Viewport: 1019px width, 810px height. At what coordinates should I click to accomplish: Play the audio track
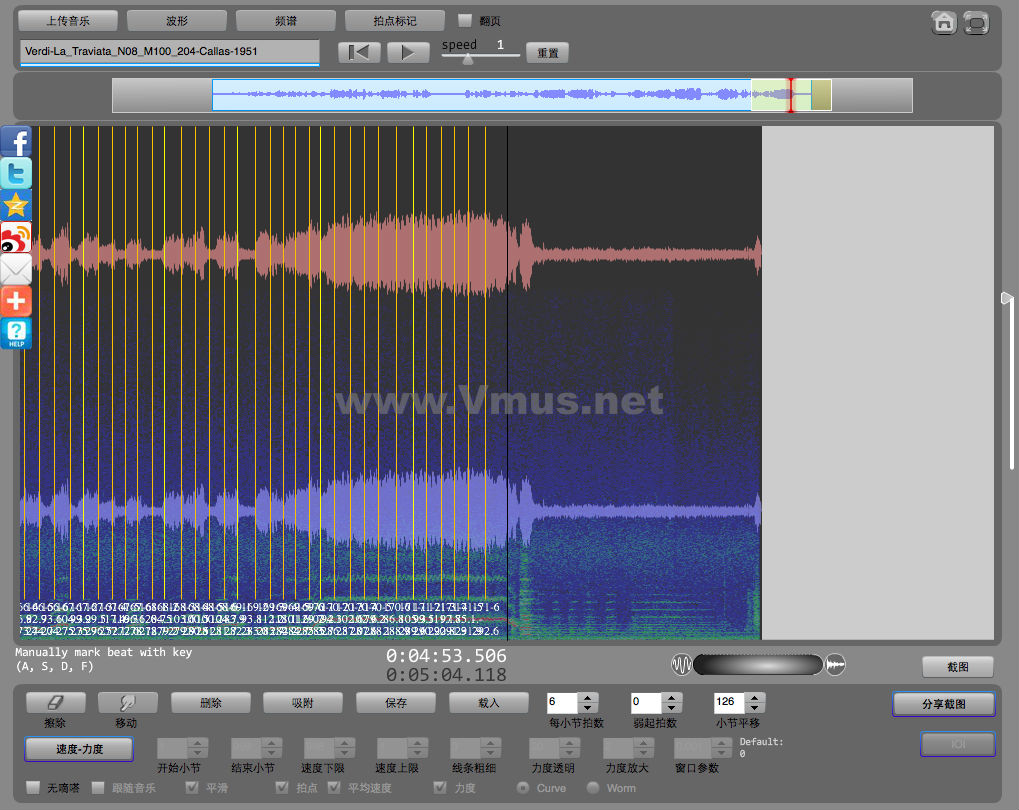pos(408,53)
